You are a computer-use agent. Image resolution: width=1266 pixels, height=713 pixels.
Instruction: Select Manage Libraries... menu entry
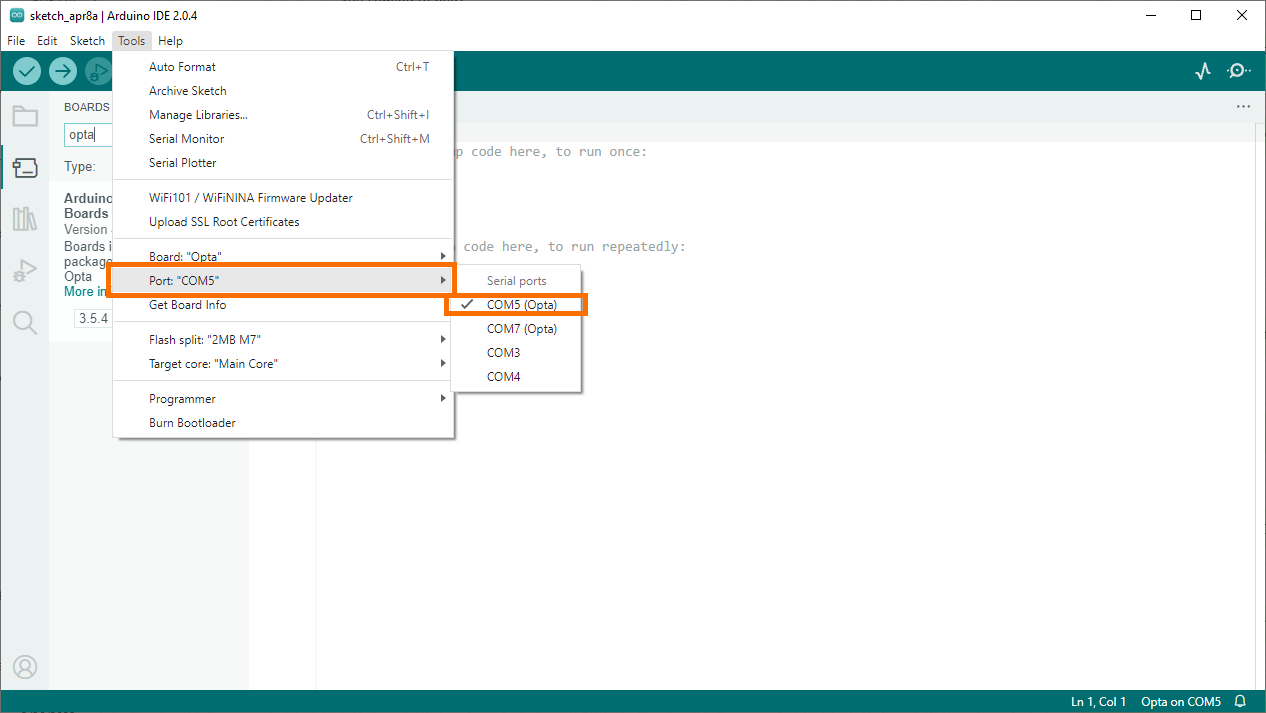point(284,115)
